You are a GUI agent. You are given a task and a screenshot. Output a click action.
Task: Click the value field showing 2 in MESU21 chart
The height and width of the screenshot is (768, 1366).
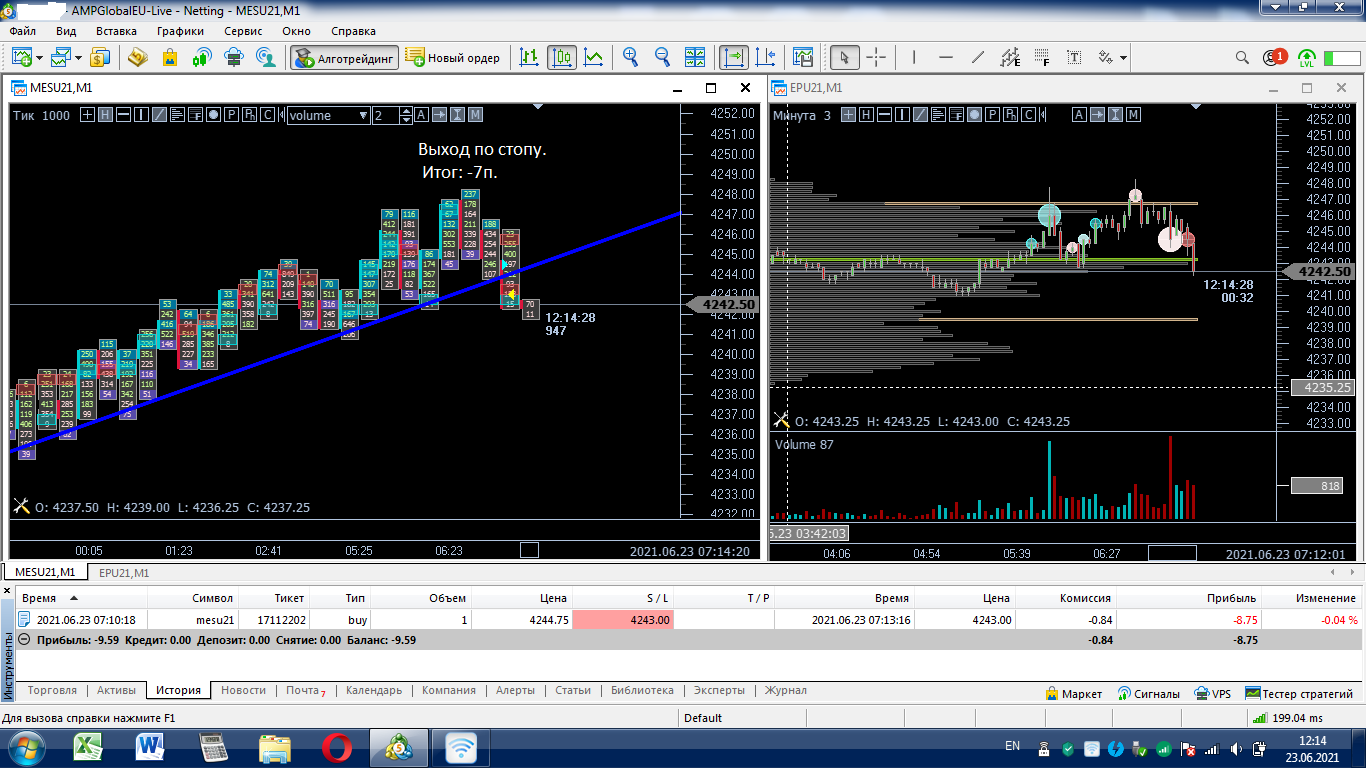tap(385, 115)
